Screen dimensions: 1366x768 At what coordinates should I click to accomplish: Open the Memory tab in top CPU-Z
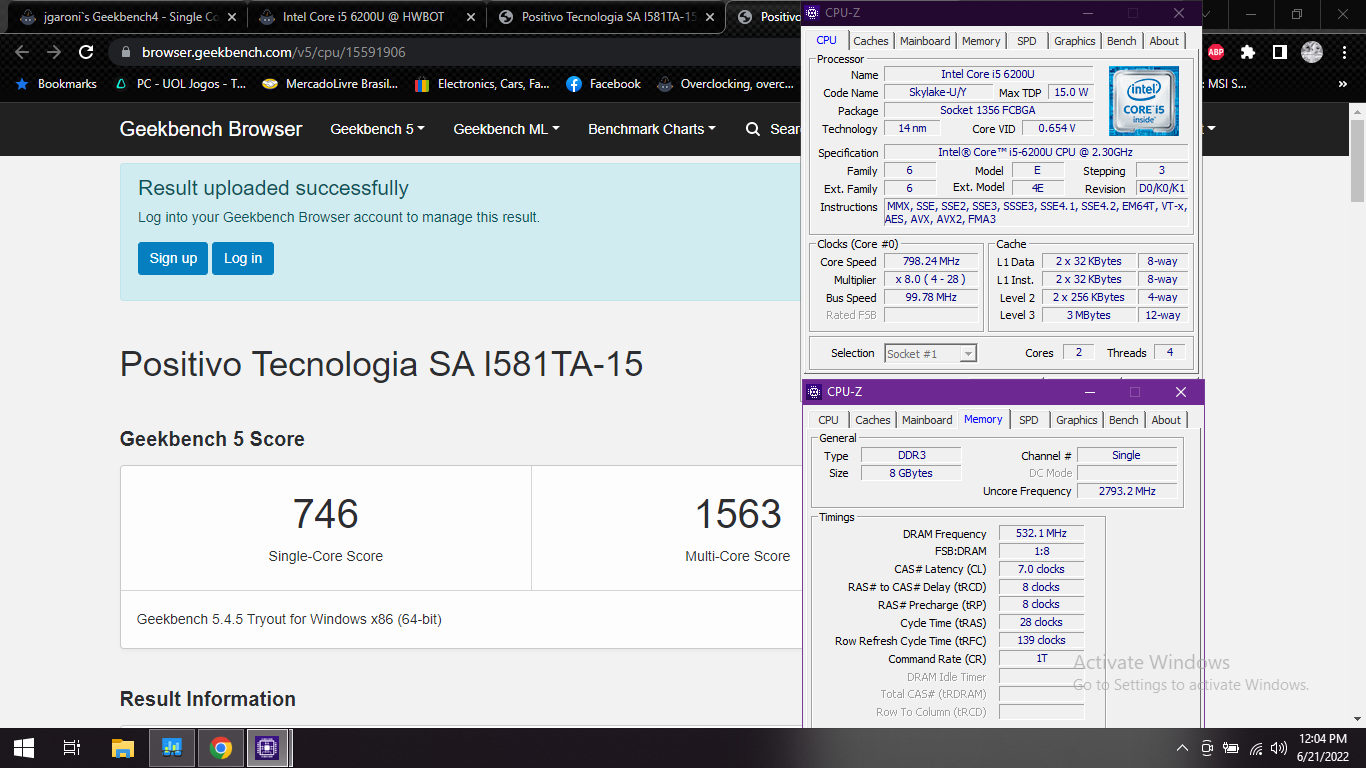[981, 41]
